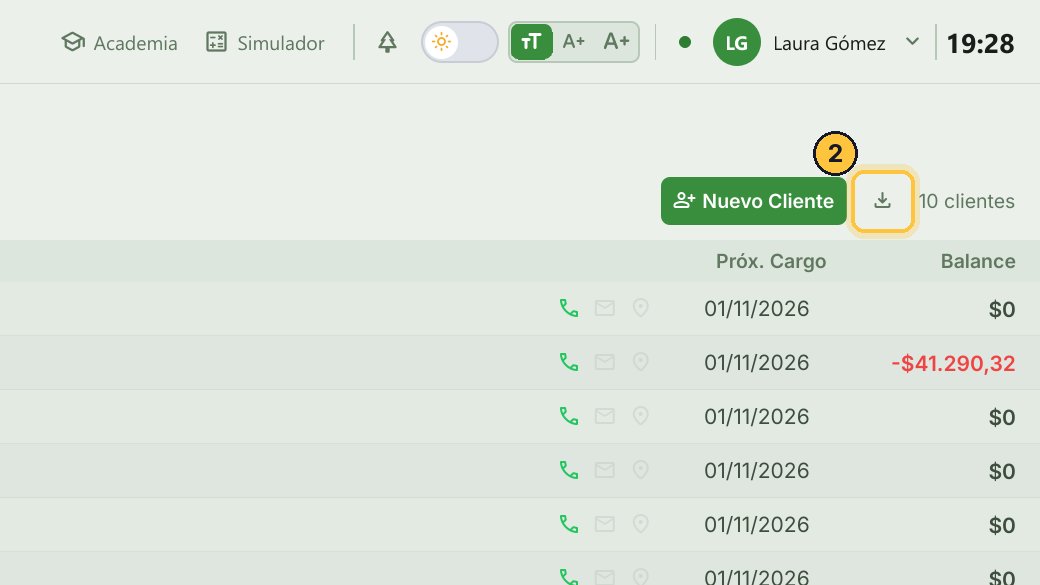Email the client with balance -$41.290,32
This screenshot has width=1040, height=585.
[604, 362]
